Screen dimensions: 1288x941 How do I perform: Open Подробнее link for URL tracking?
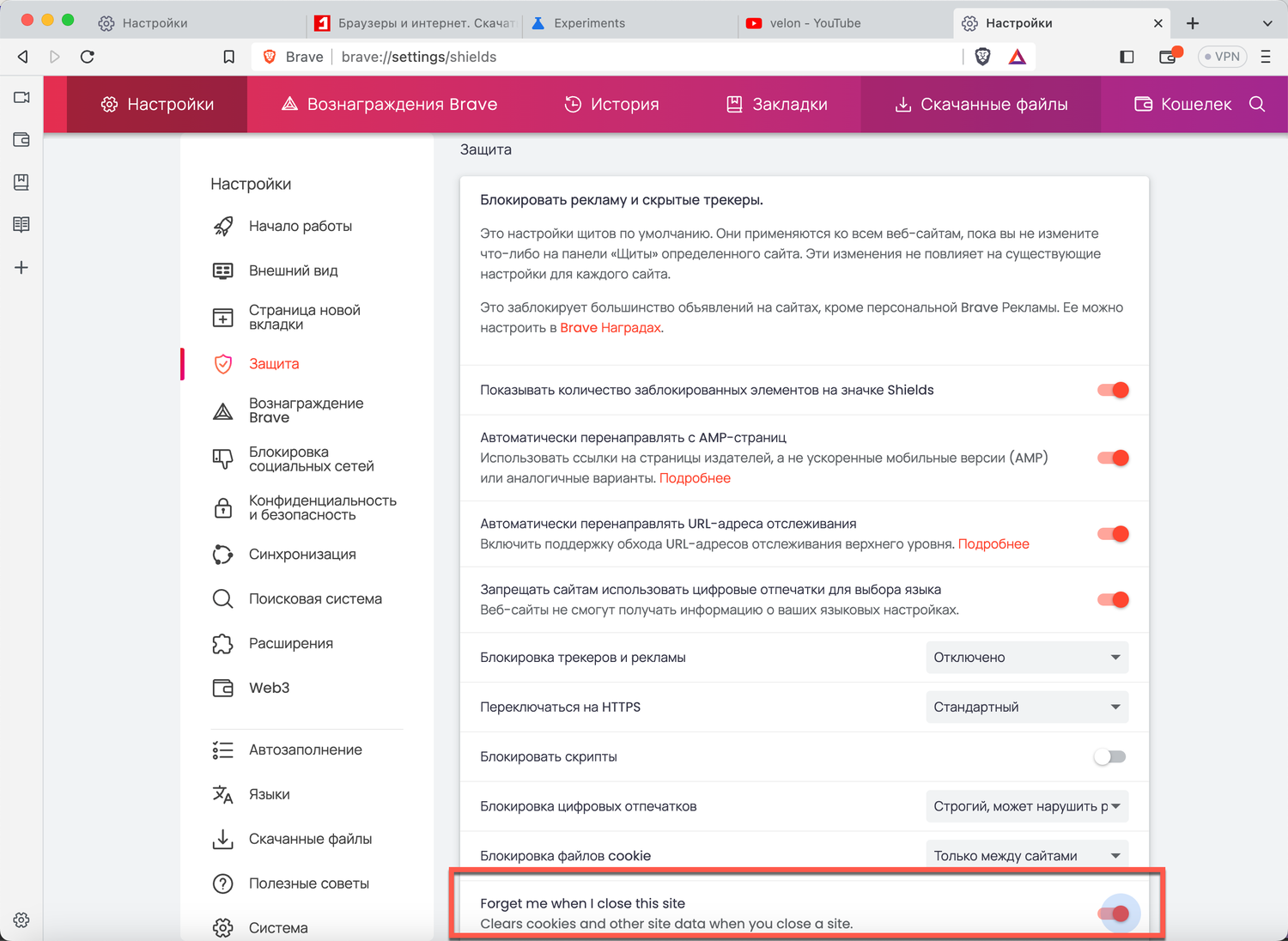[x=993, y=544]
